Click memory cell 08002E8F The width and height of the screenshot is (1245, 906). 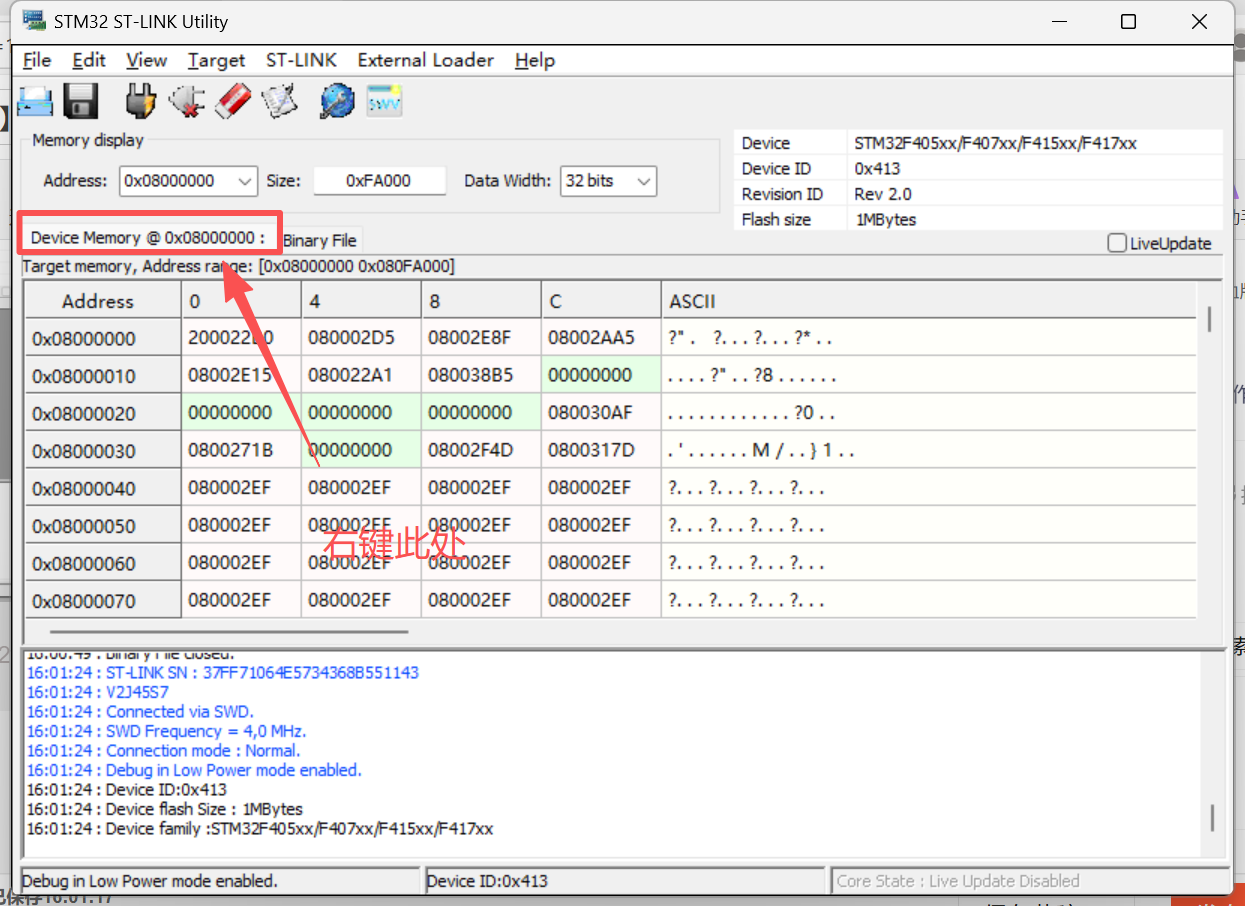pos(481,338)
